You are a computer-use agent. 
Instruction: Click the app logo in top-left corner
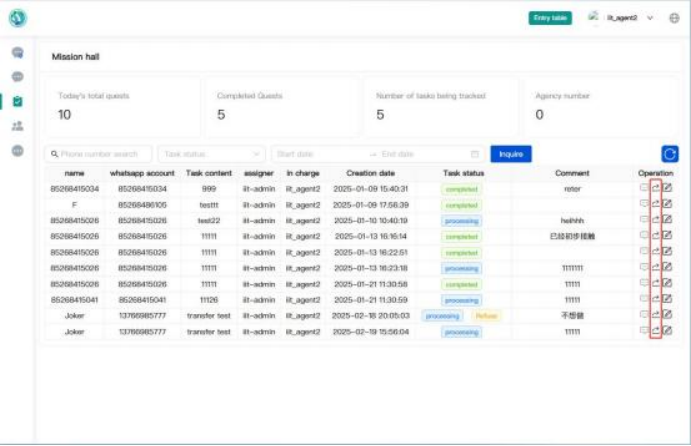coord(18,18)
